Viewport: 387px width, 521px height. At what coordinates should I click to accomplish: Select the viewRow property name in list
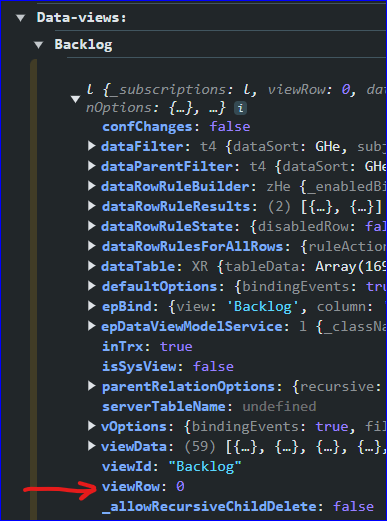[131, 487]
